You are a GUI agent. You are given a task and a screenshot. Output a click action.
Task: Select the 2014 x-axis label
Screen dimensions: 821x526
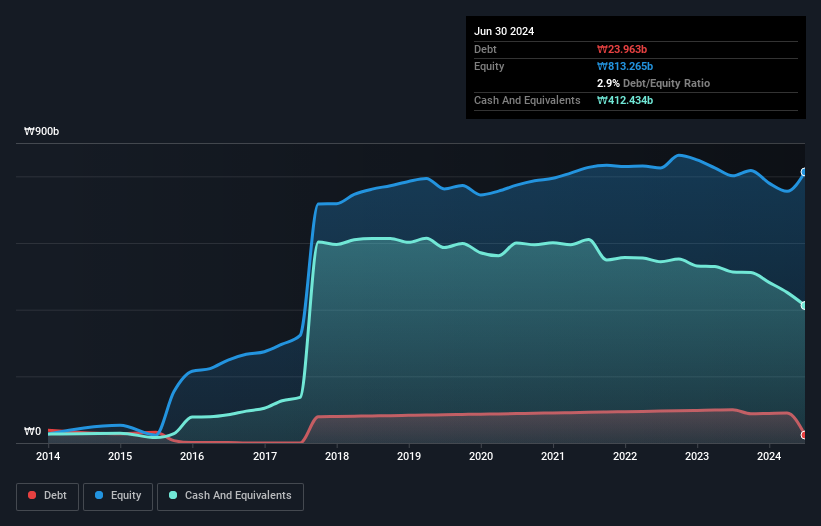click(48, 456)
